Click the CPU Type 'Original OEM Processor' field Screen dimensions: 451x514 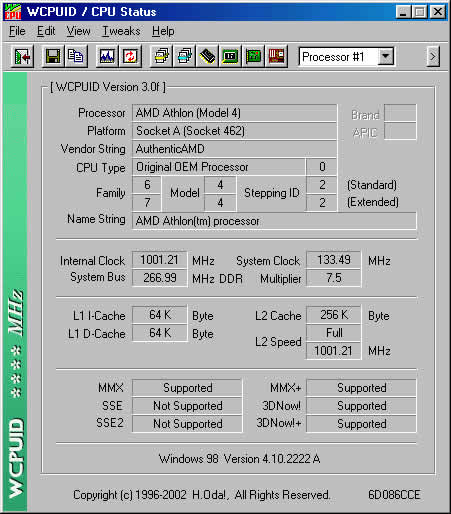[x=219, y=167]
